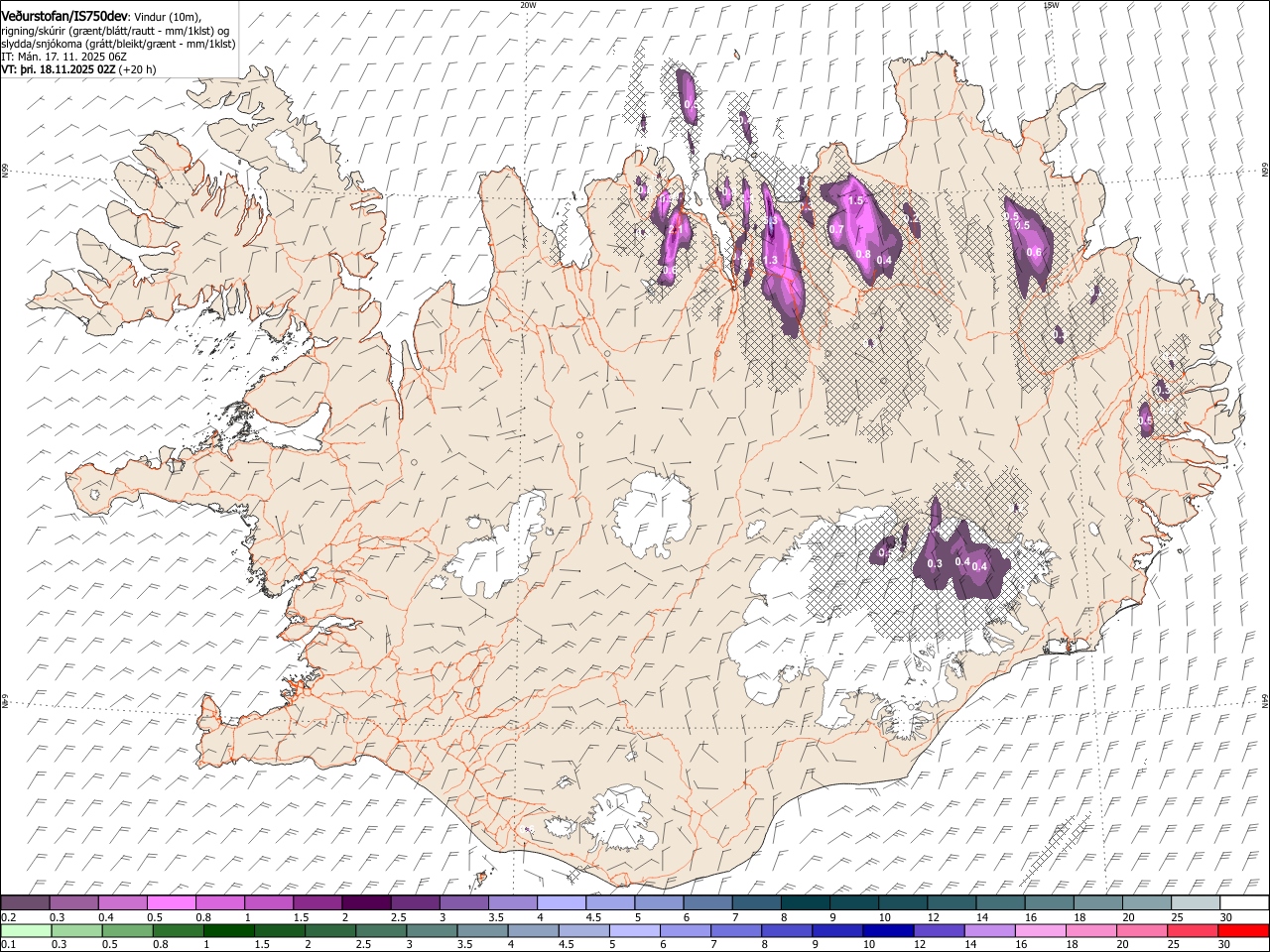Pick bottom legend swatch between 0.1 and 0.3
The image size is (1270, 952).
(26, 930)
